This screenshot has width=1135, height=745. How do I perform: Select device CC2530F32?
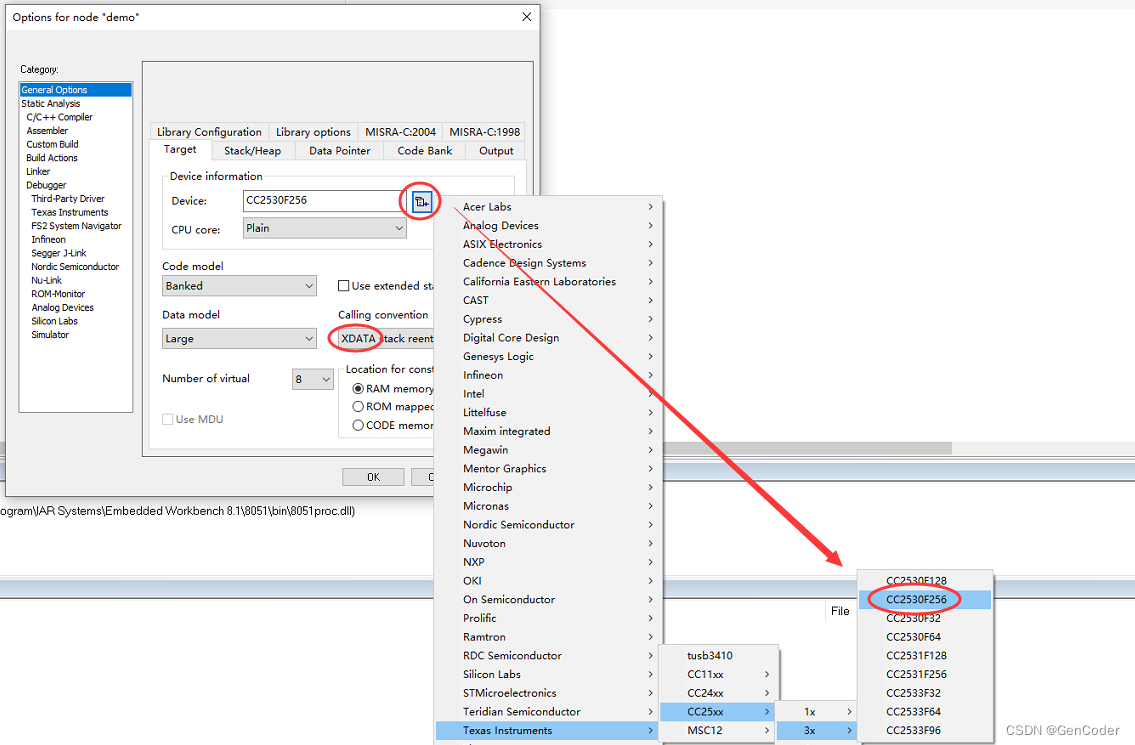tap(924, 618)
